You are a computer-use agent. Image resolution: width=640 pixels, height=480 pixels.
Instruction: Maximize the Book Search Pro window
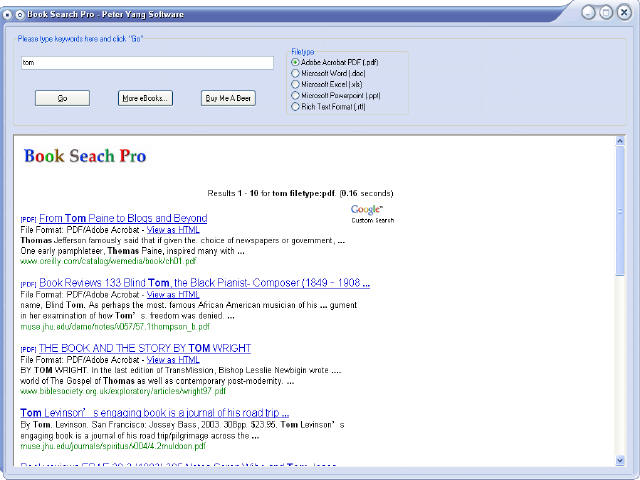click(606, 13)
